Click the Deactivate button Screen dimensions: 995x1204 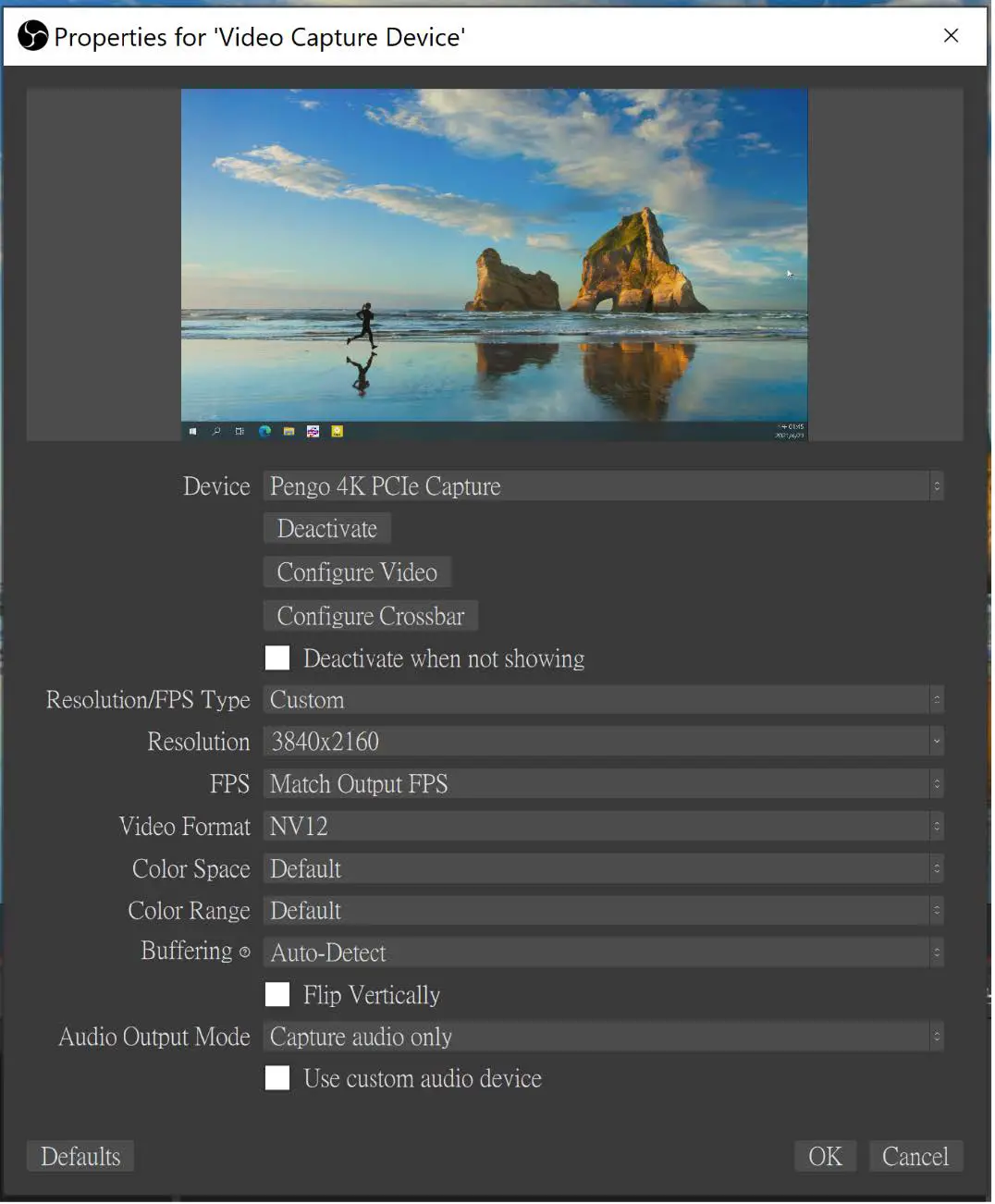(x=327, y=530)
